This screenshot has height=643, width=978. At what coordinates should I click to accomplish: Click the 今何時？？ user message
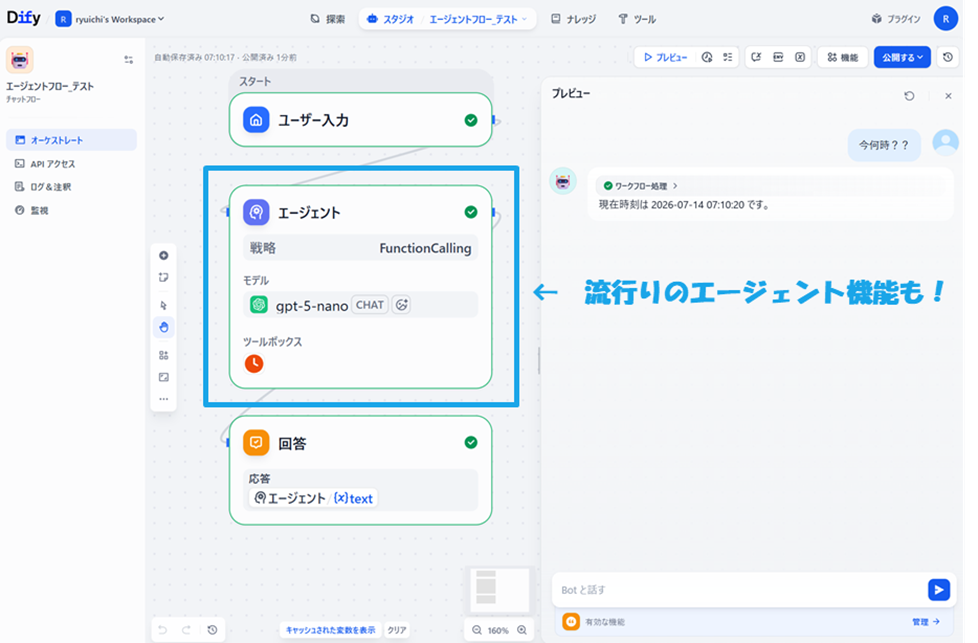point(884,145)
